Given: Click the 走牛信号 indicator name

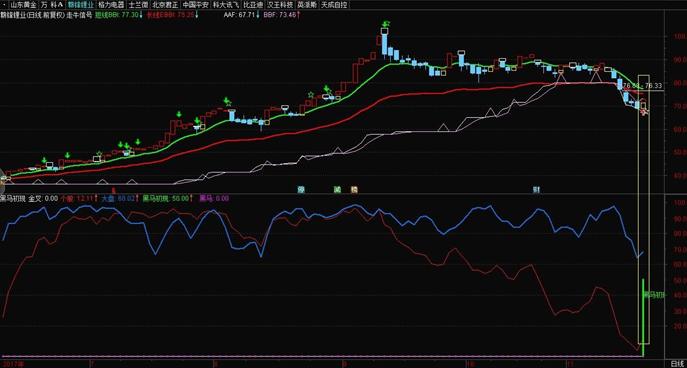Looking at the screenshot, I should point(79,15).
